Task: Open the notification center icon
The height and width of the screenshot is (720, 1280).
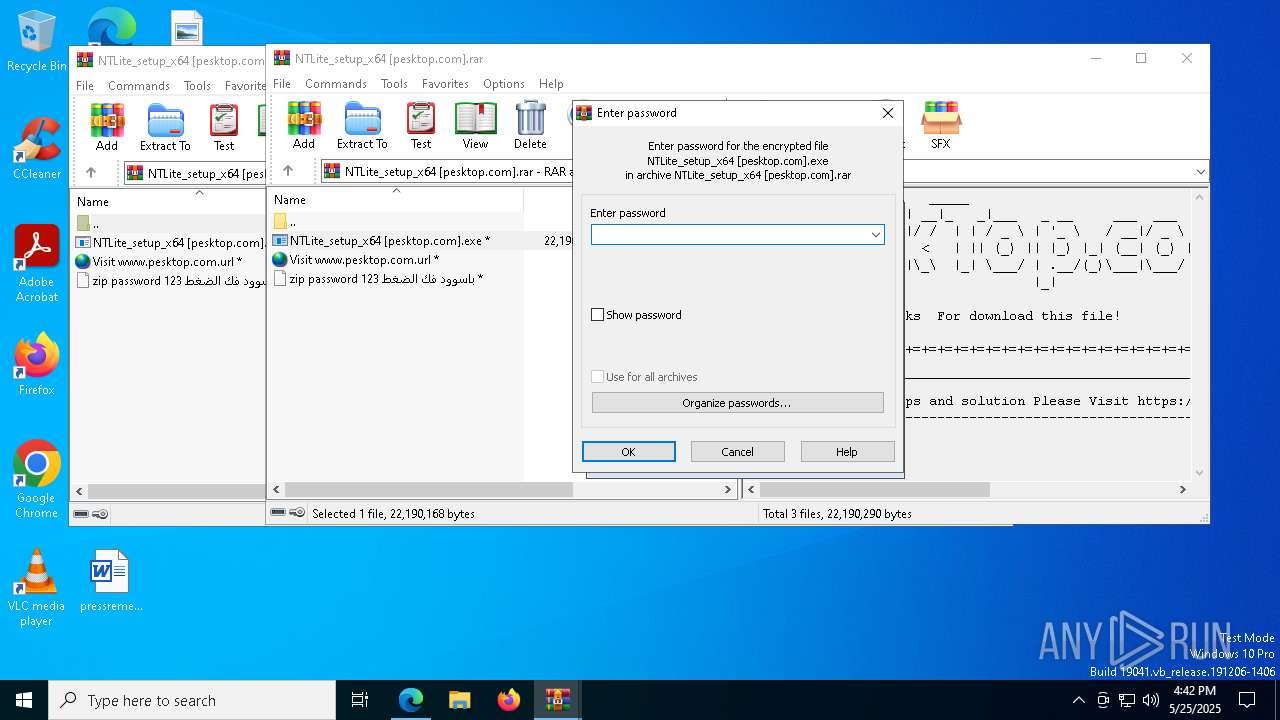Action: pyautogui.click(x=1247, y=700)
